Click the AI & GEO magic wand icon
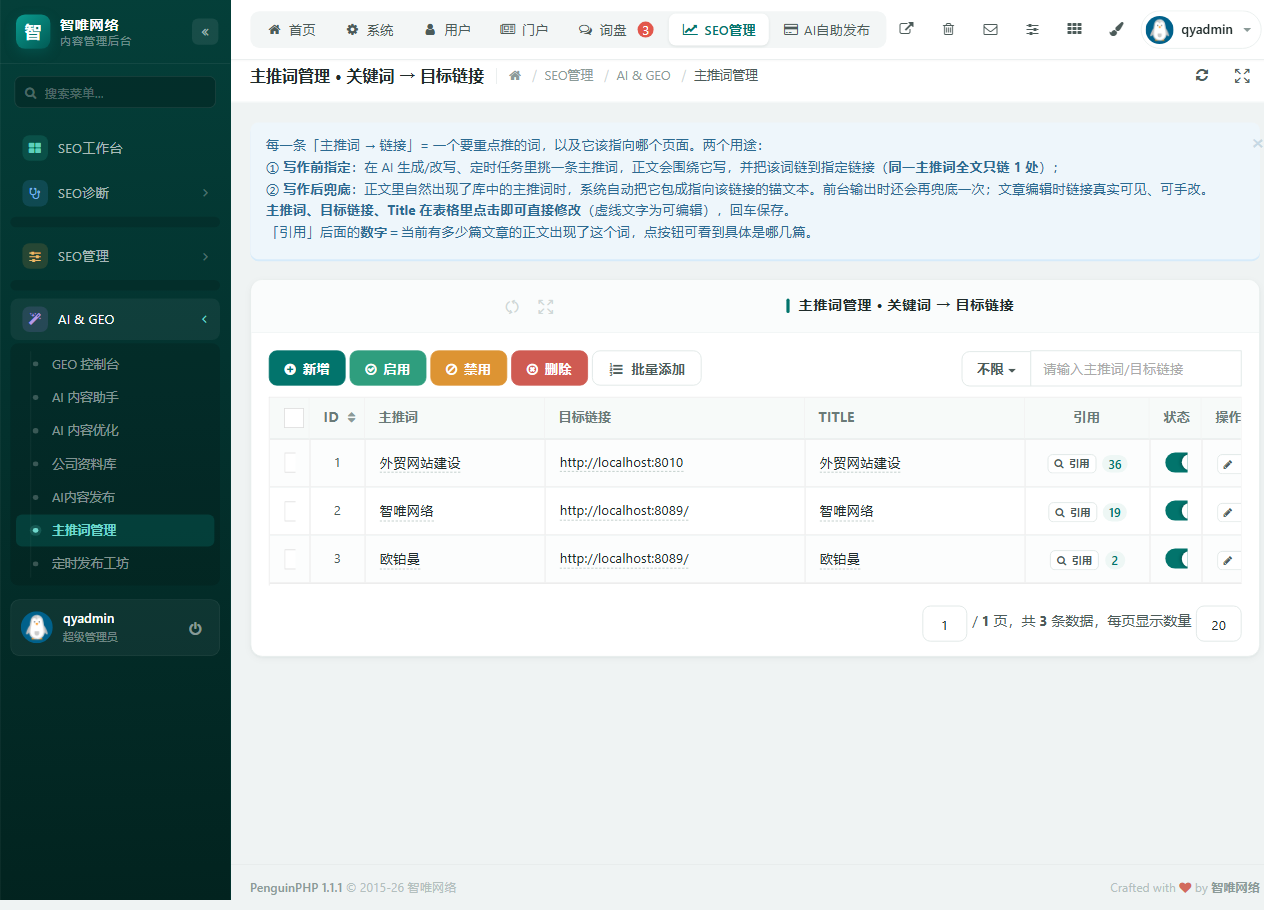Screen dimensions: 1264x910 point(36,319)
